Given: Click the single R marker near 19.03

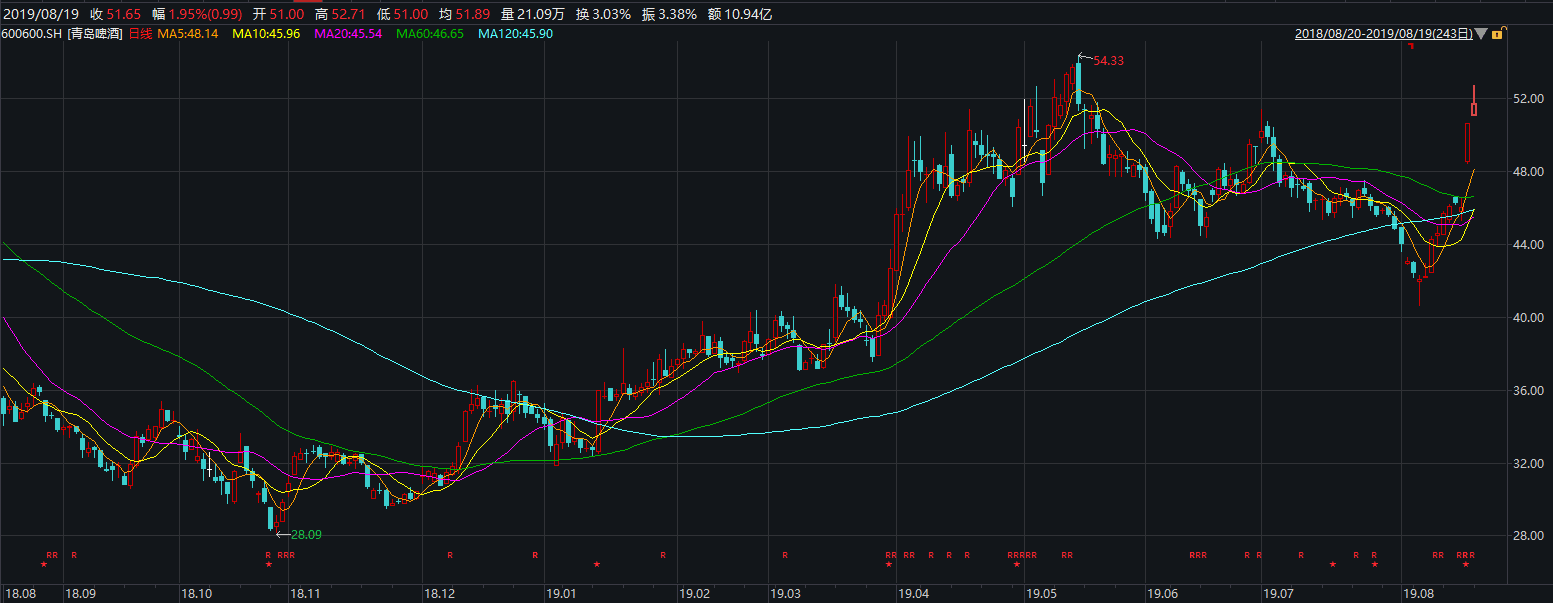Looking at the screenshot, I should [785, 554].
